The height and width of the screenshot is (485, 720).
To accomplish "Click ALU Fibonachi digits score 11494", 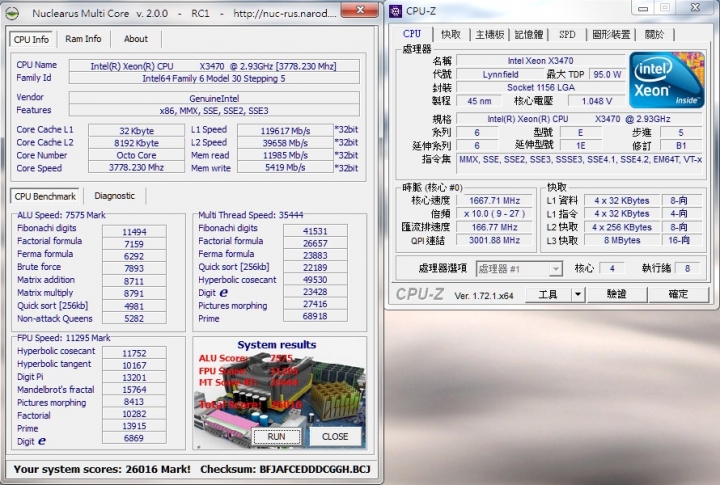I will click(x=134, y=232).
